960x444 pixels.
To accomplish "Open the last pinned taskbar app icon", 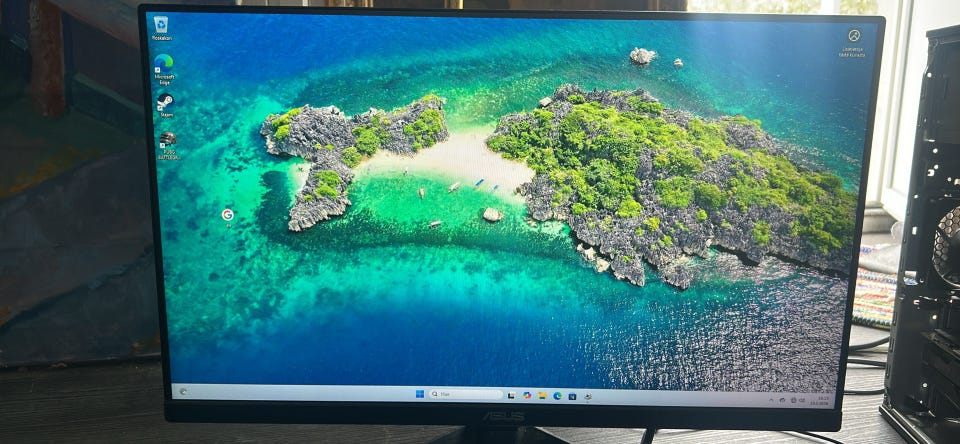I will pyautogui.click(x=588, y=396).
